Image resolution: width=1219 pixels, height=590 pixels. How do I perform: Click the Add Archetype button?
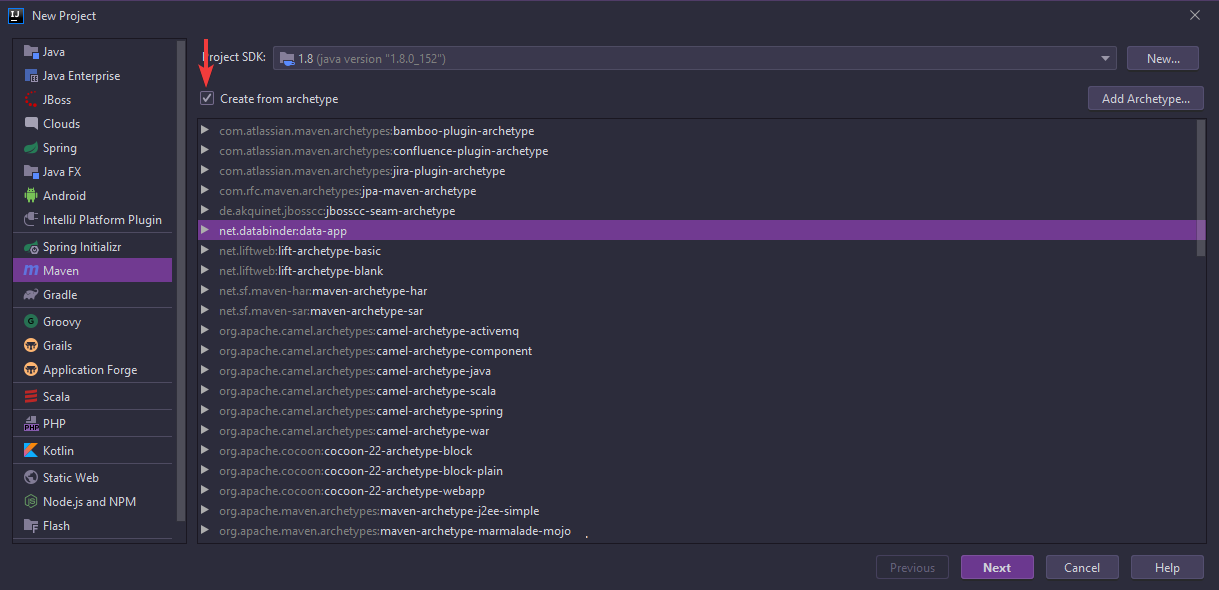tap(1145, 99)
